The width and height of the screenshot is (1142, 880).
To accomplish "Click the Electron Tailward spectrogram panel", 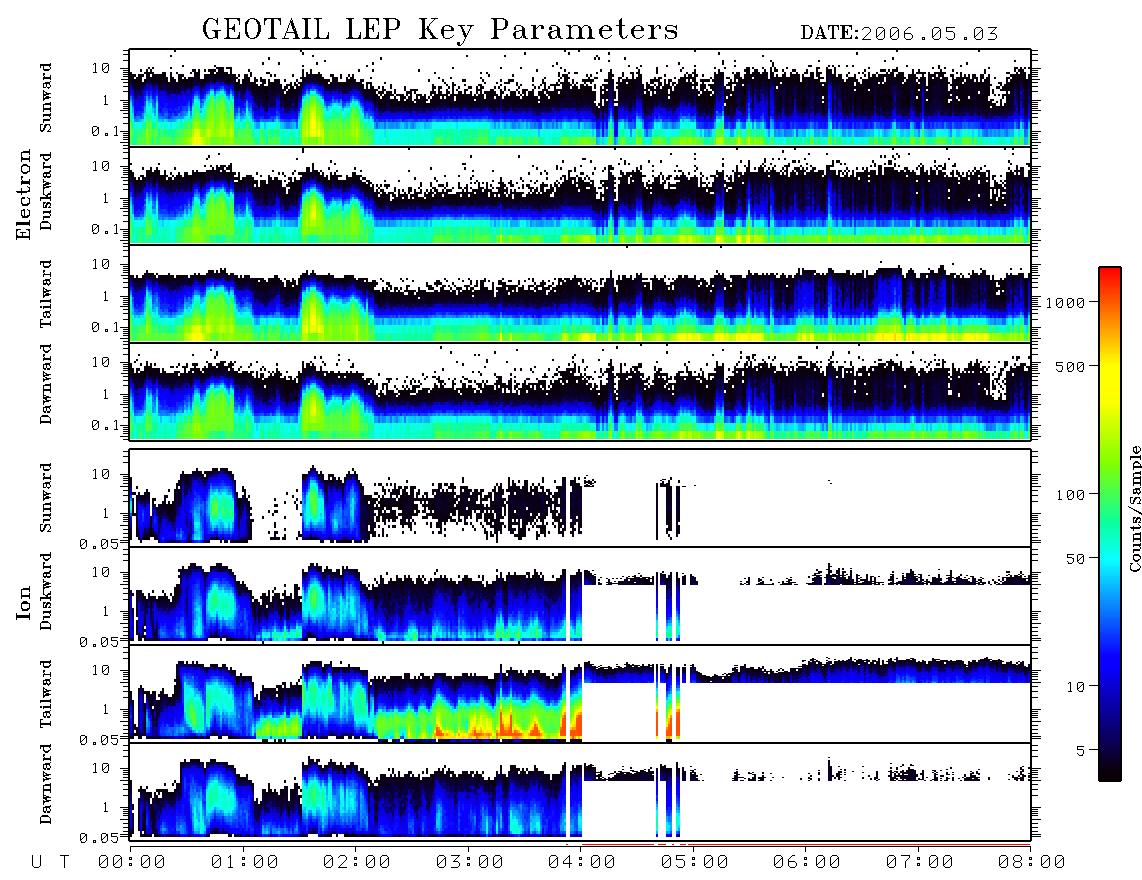I will click(580, 293).
